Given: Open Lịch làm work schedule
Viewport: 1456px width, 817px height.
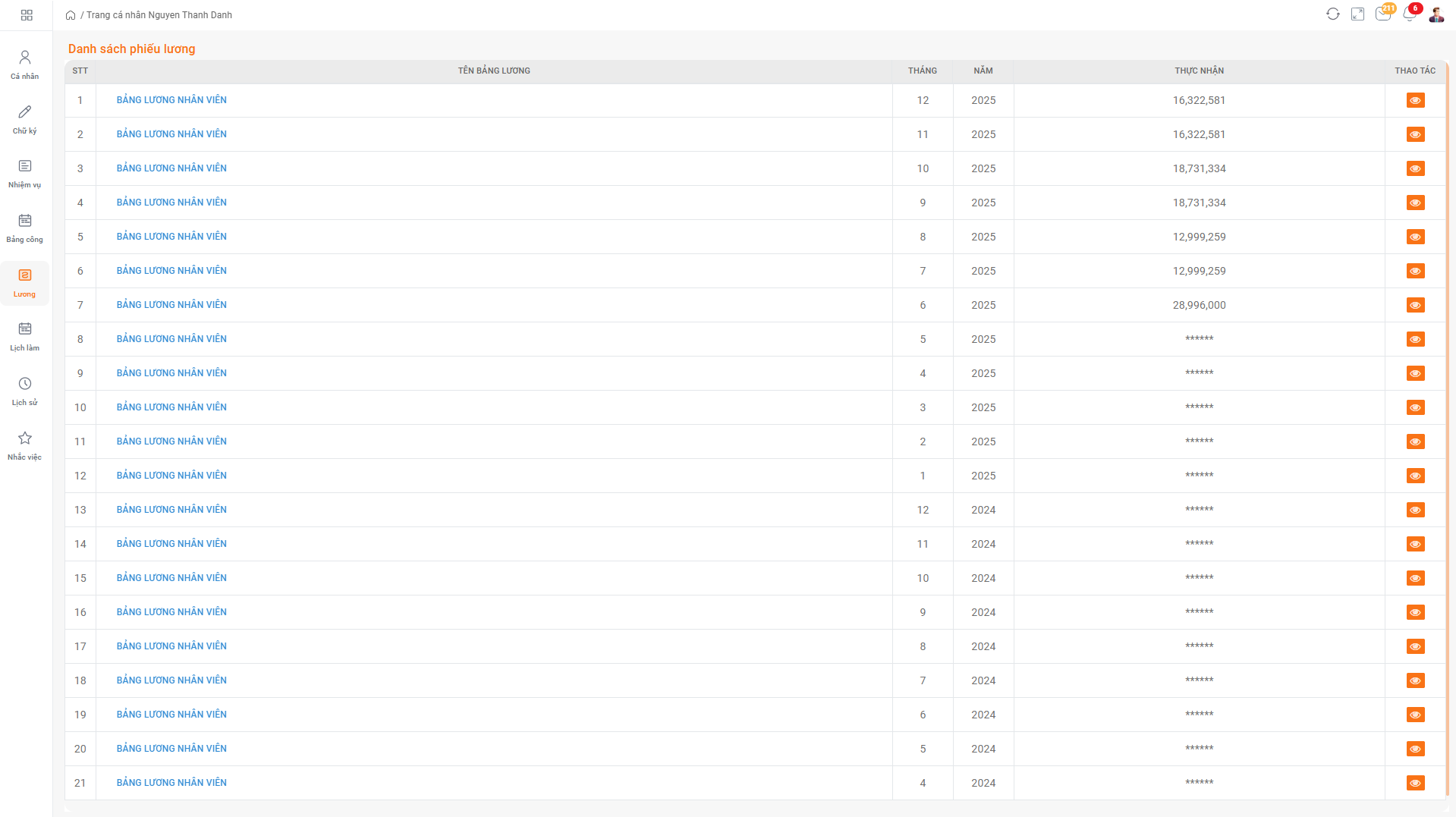Looking at the screenshot, I should pos(25,336).
